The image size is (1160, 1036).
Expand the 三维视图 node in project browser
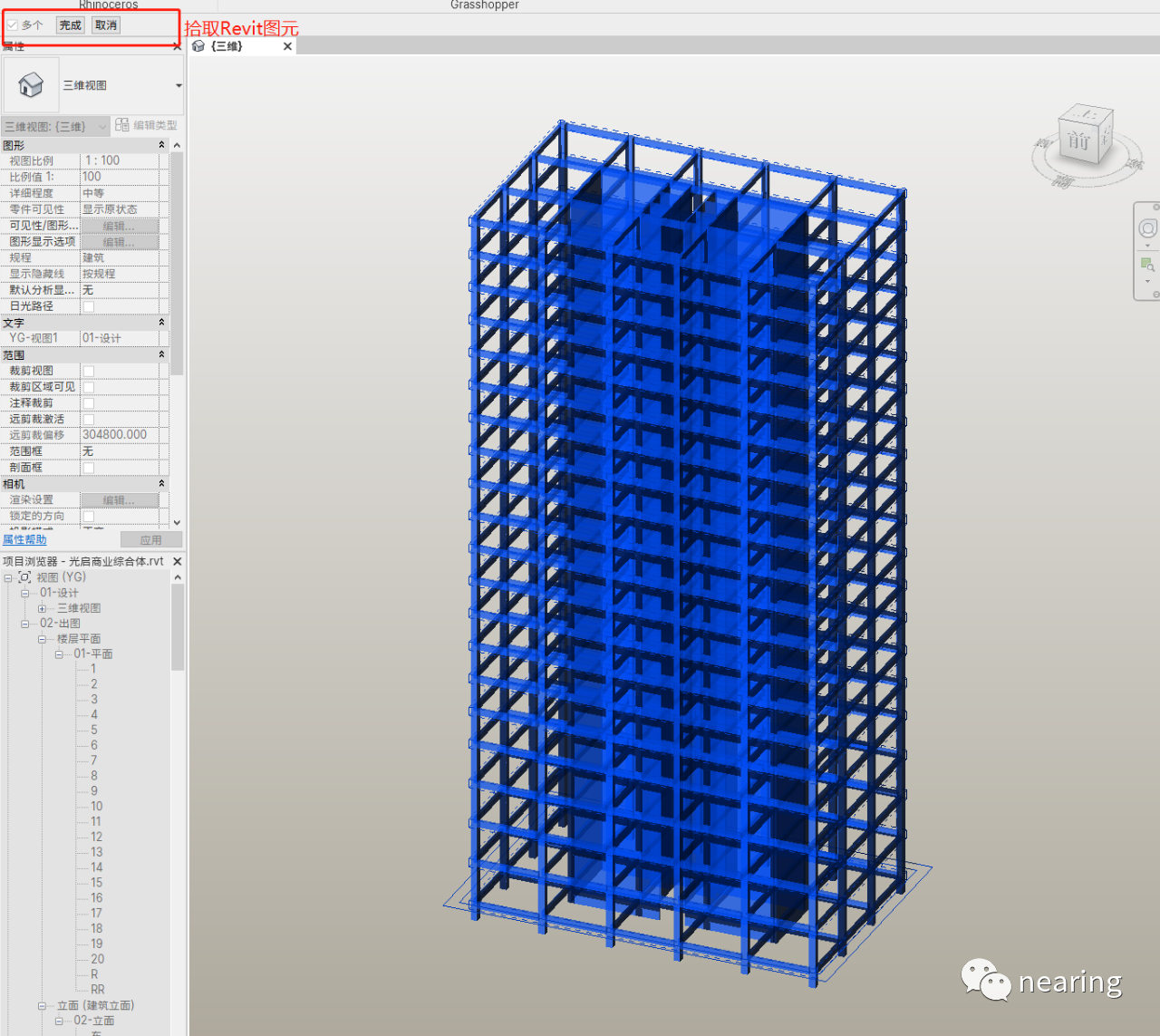43,608
